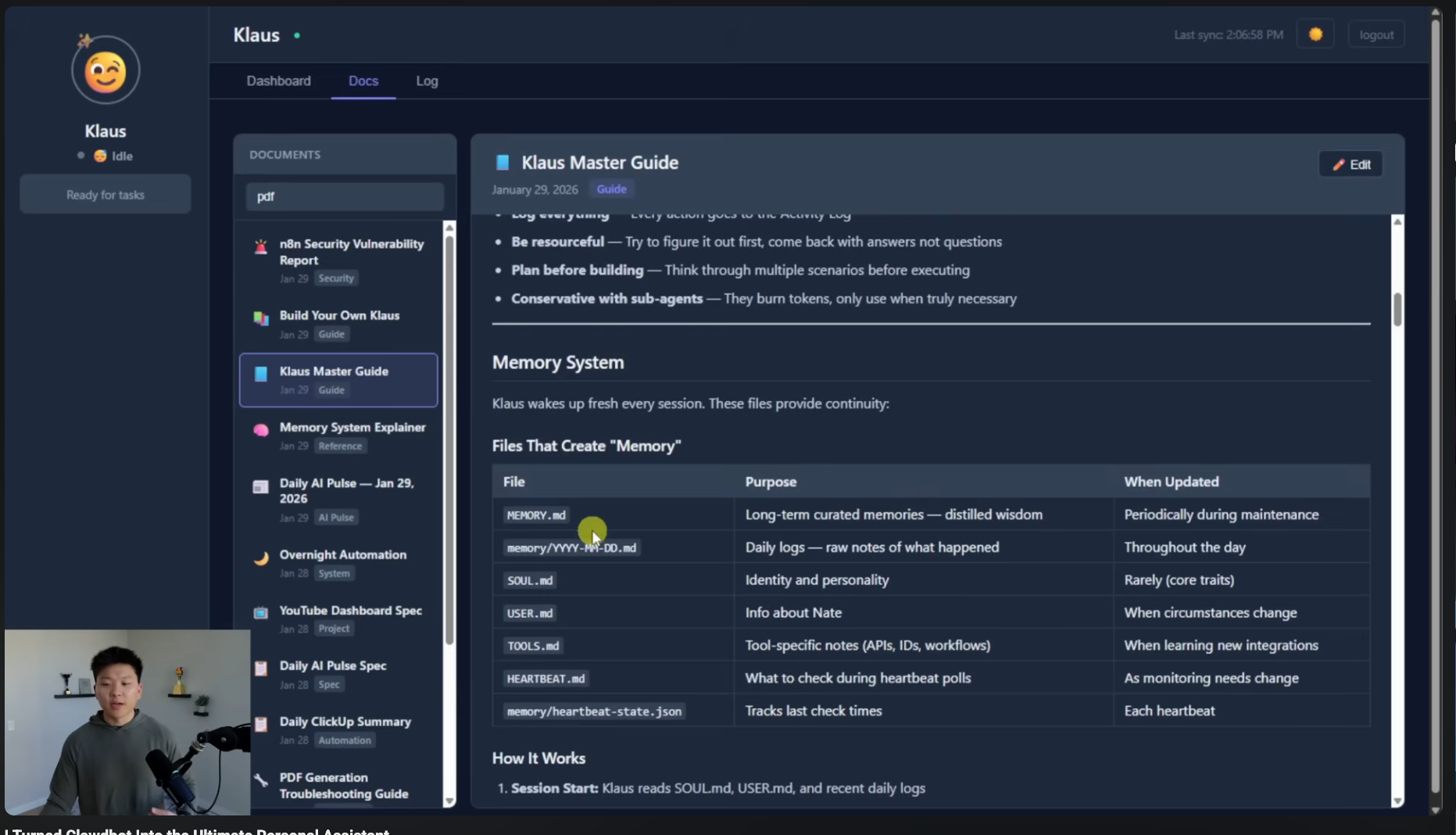Image resolution: width=1456 pixels, height=835 pixels.
Task: Toggle the sun light theme button
Action: pyautogui.click(x=1315, y=34)
